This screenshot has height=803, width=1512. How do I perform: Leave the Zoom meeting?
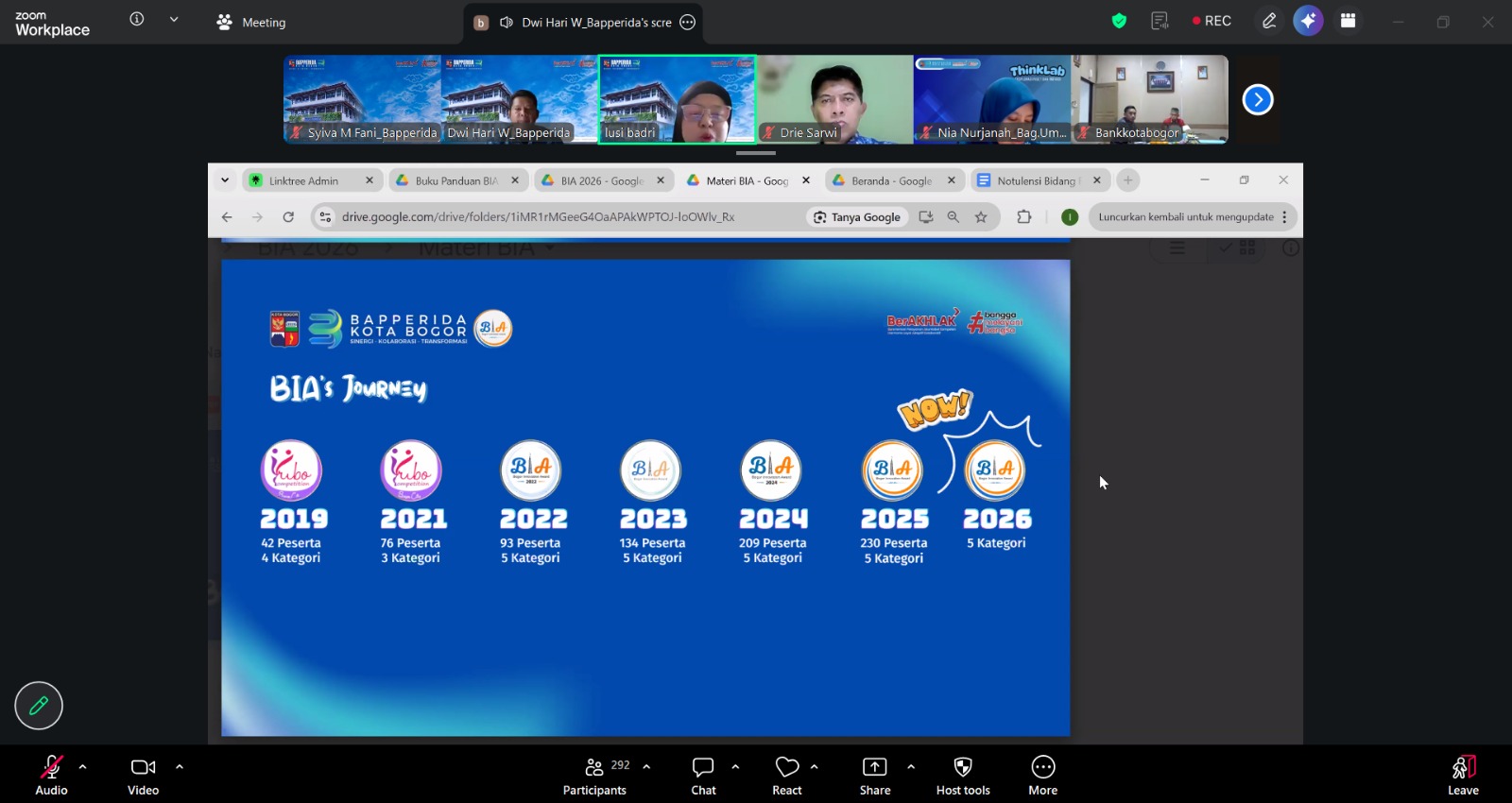click(1463, 776)
